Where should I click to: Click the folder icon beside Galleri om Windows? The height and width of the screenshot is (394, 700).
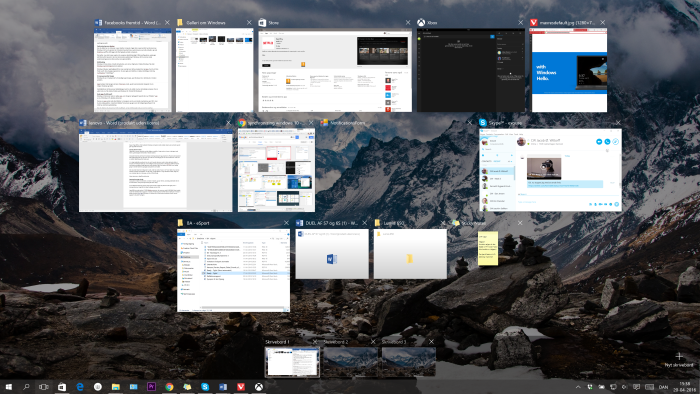click(x=180, y=22)
